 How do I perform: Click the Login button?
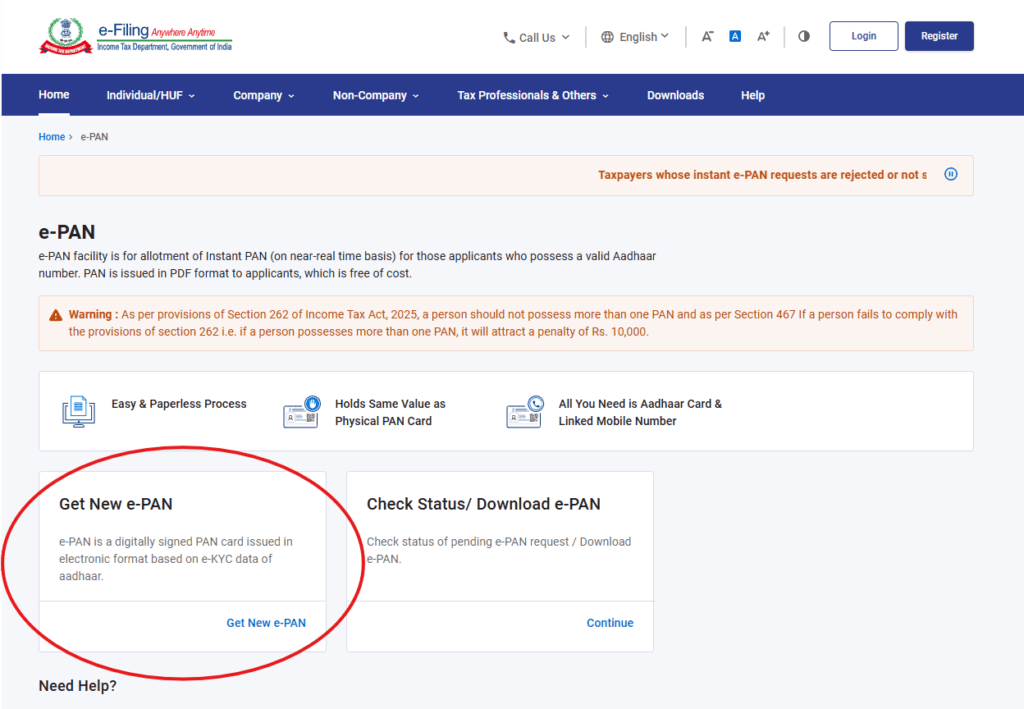coord(863,36)
